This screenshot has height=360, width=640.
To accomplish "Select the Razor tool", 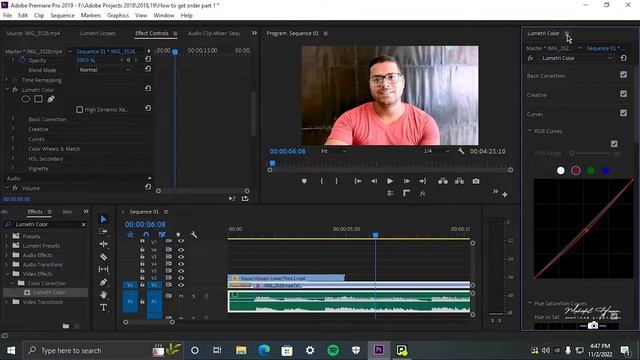I will (104, 257).
